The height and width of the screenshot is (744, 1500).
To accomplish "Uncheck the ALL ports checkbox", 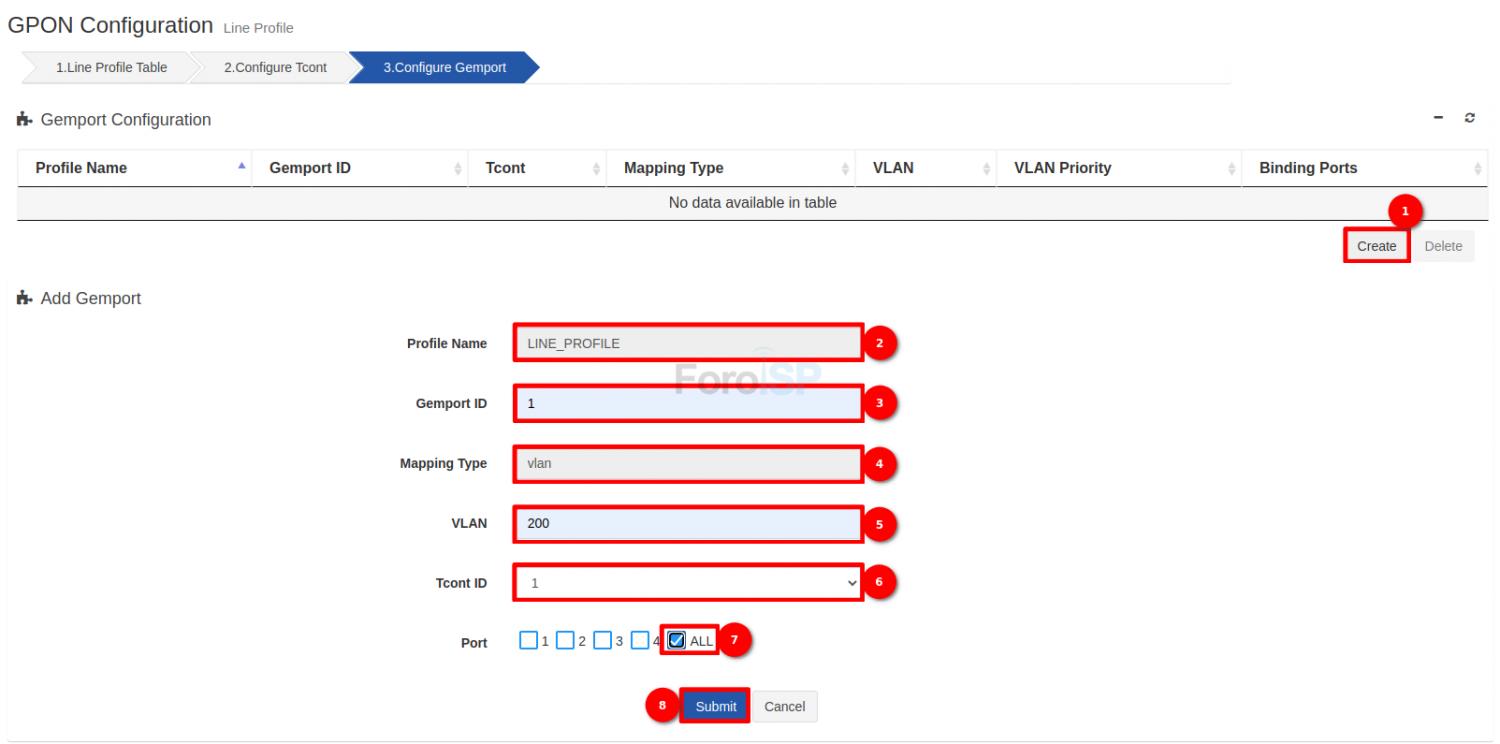I will [677, 641].
